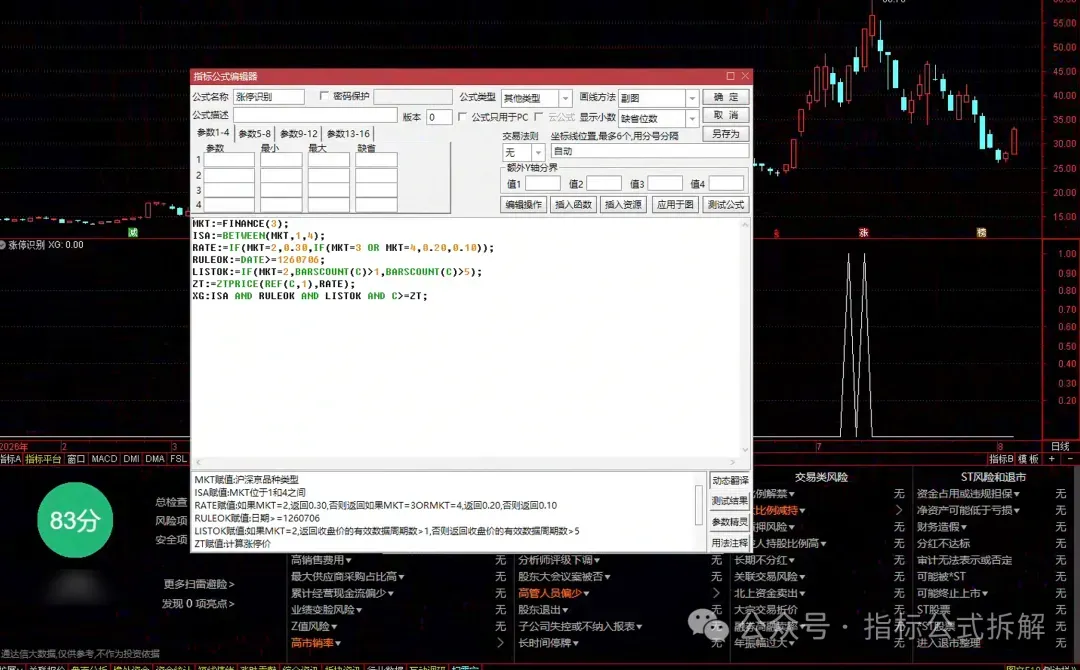Click the minus icon on indicator bar
Screen dimensions: 1080x670
pos(1070,459)
